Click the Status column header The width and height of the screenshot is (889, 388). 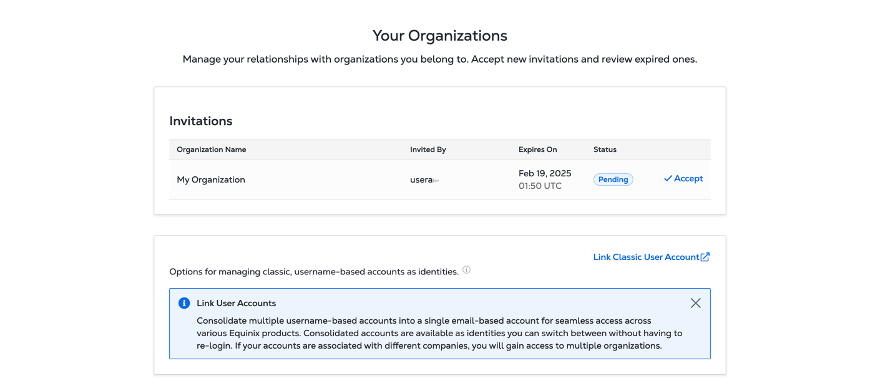tap(605, 150)
